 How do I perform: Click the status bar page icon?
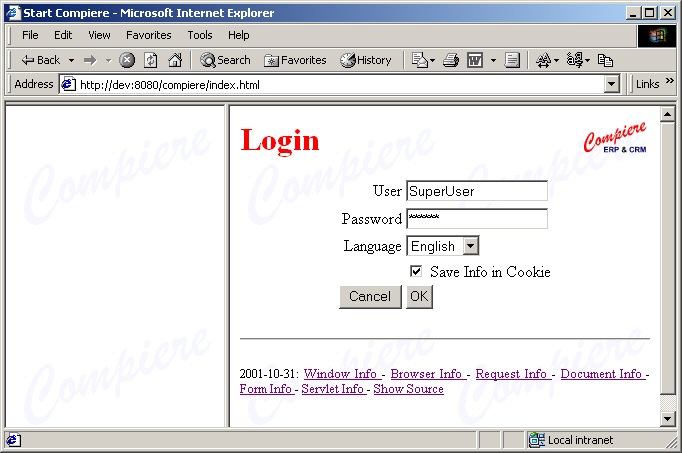pyautogui.click(x=13, y=440)
